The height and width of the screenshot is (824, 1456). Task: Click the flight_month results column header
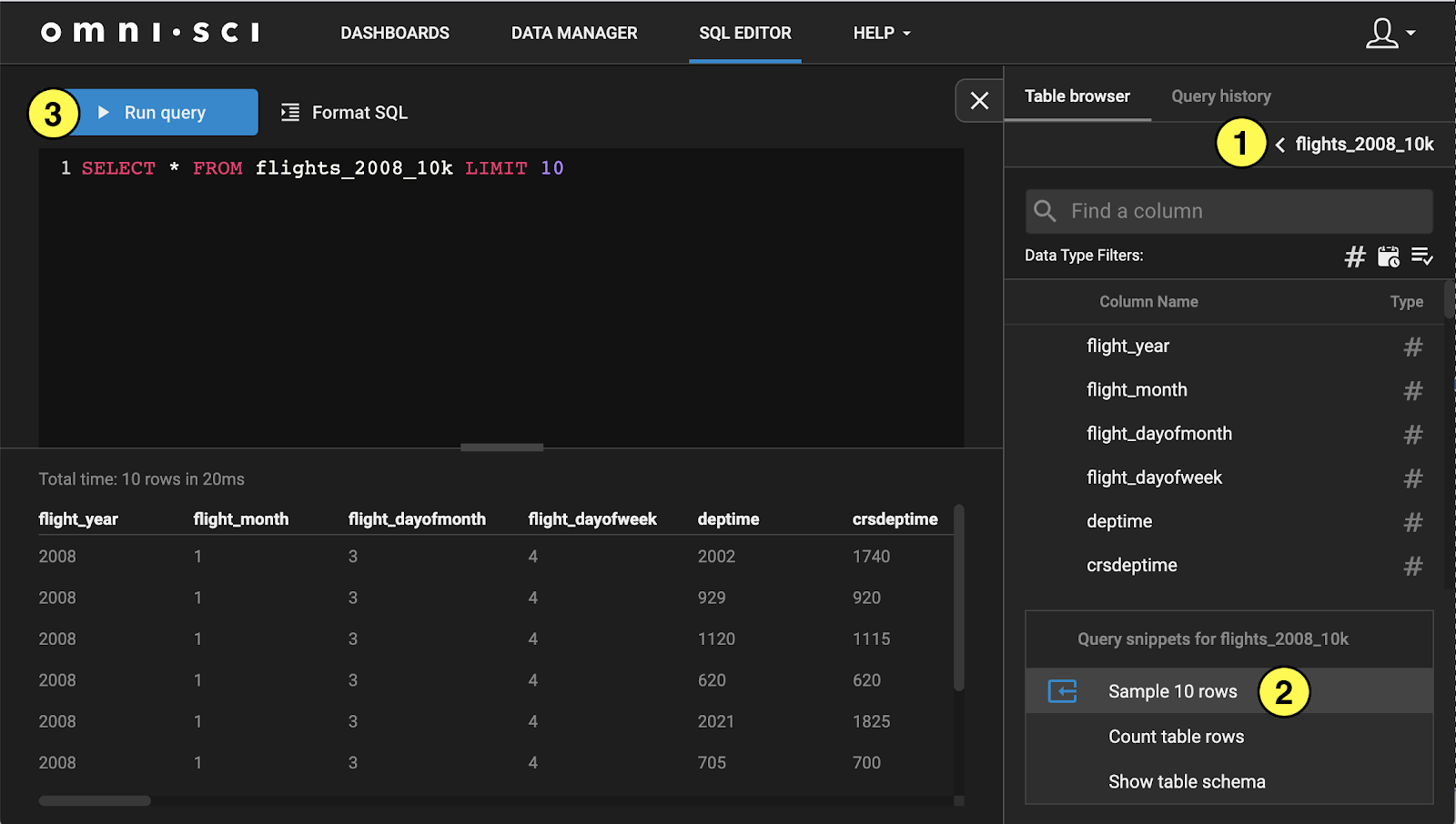(240, 518)
